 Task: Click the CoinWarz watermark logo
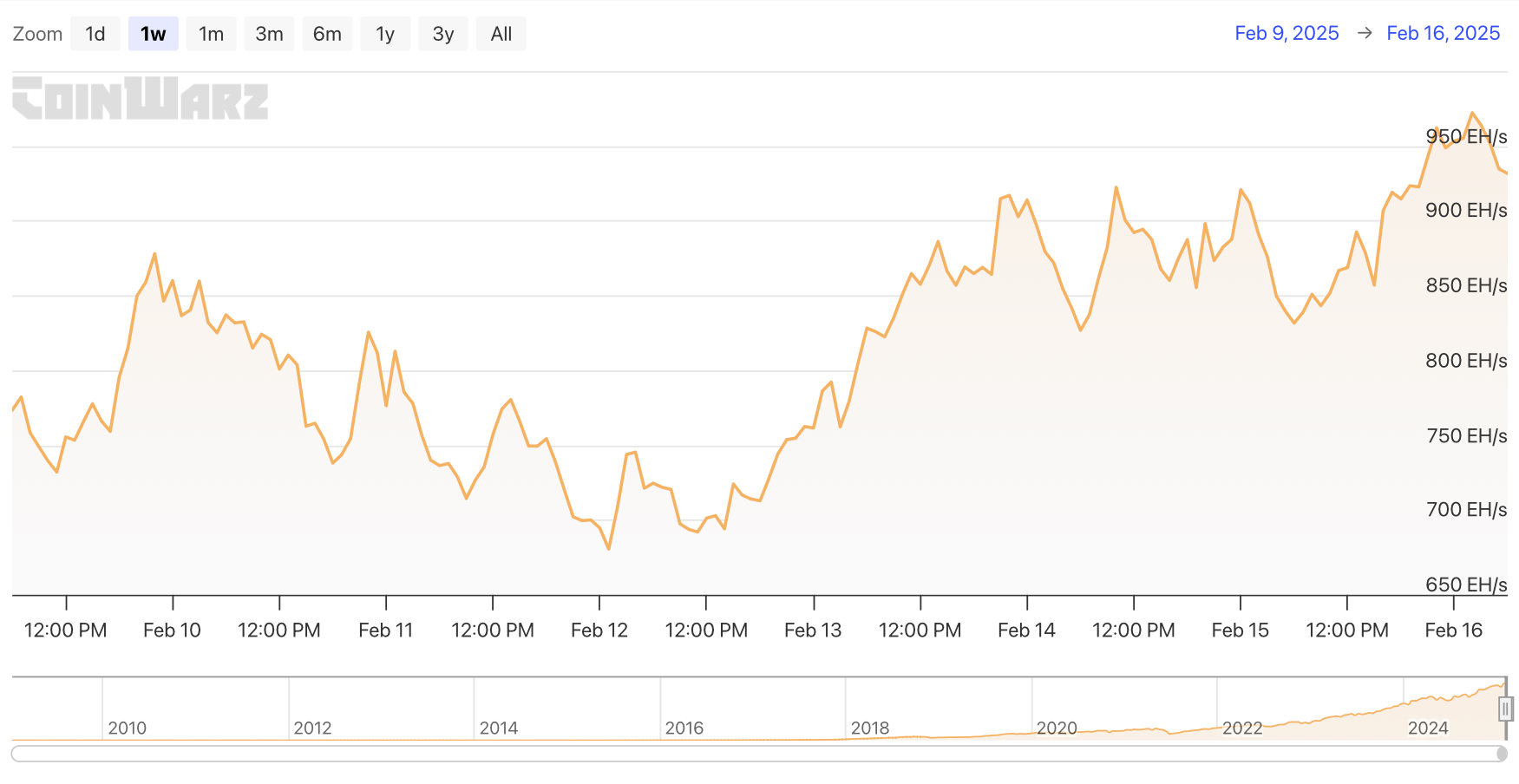click(x=141, y=98)
